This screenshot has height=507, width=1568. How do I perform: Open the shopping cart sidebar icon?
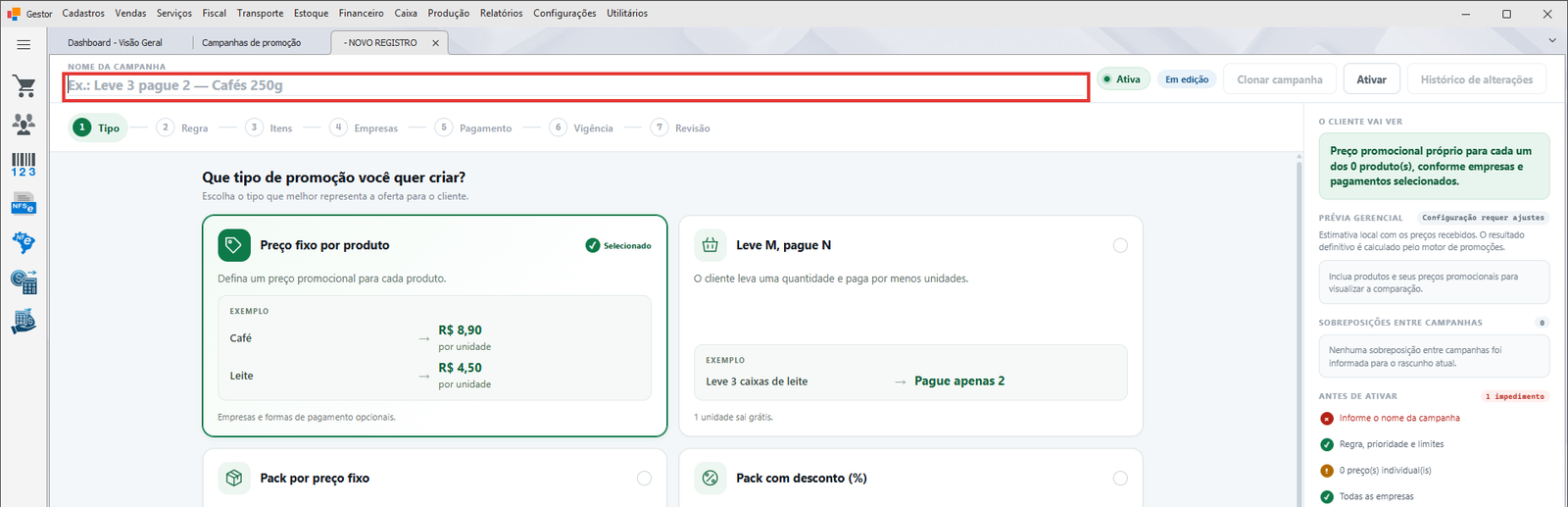point(24,86)
